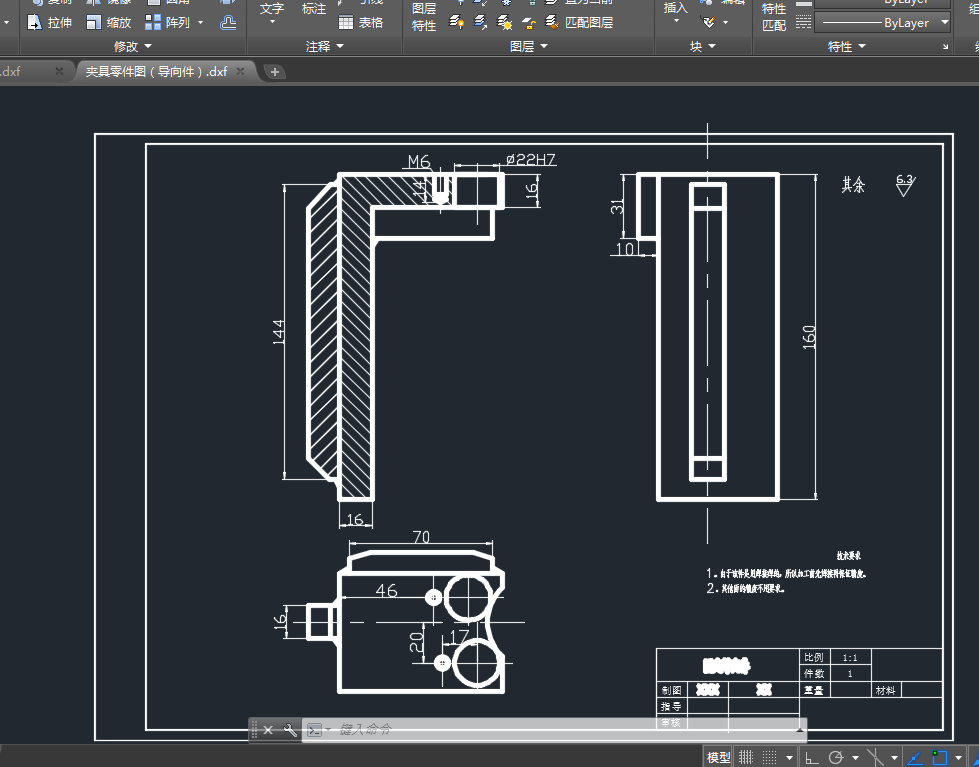
Task: Click Match Properties (特性匹配)
Action: click(774, 16)
